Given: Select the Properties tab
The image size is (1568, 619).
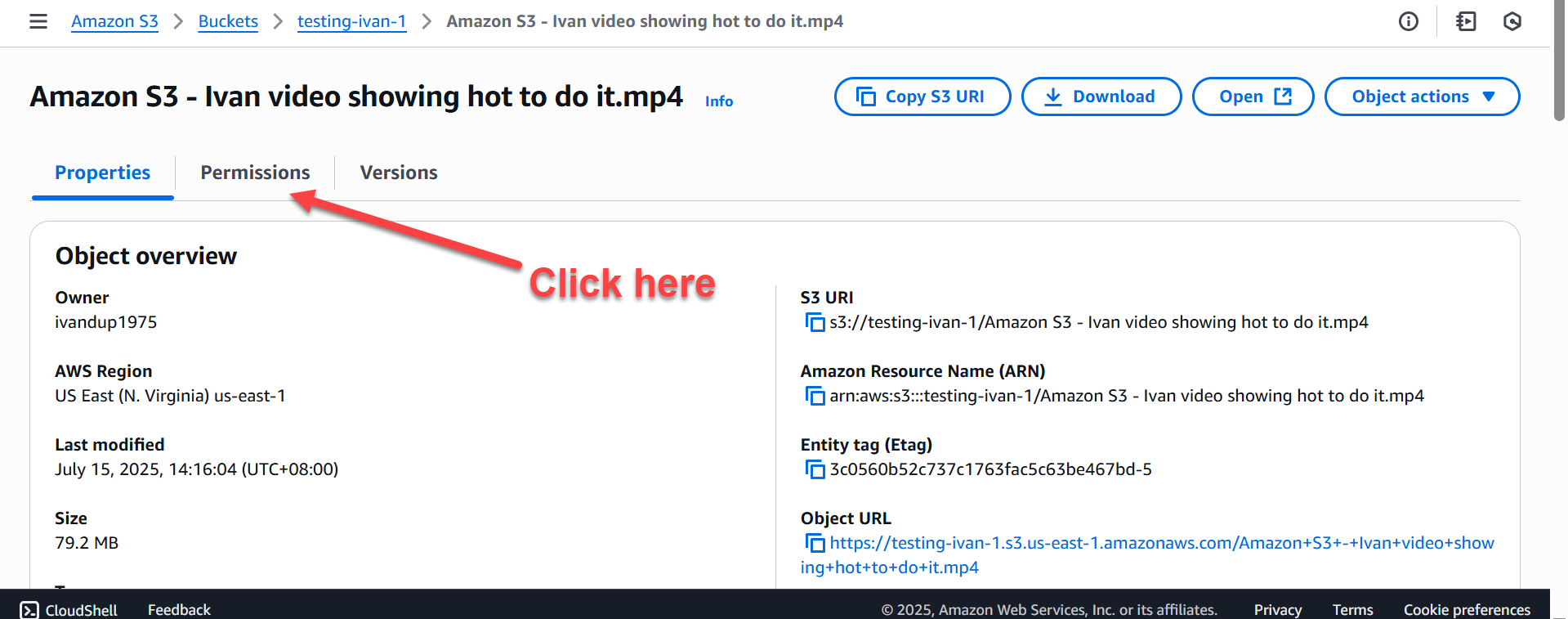Looking at the screenshot, I should [x=102, y=173].
